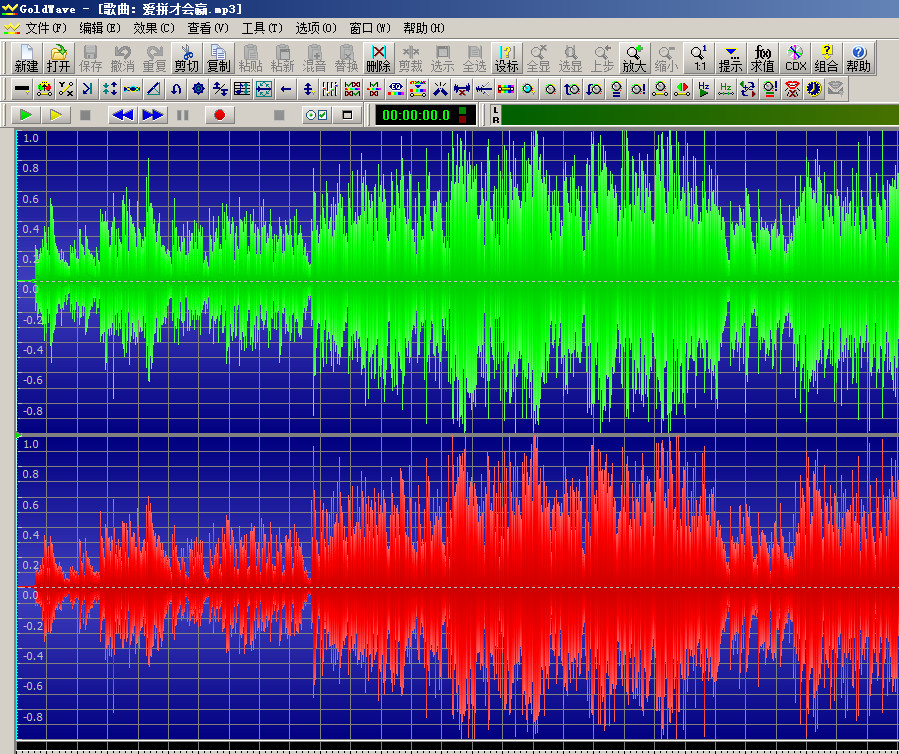This screenshot has height=754, width=899.
Task: Open the 求值 expression evaluator button
Action: tap(763, 58)
